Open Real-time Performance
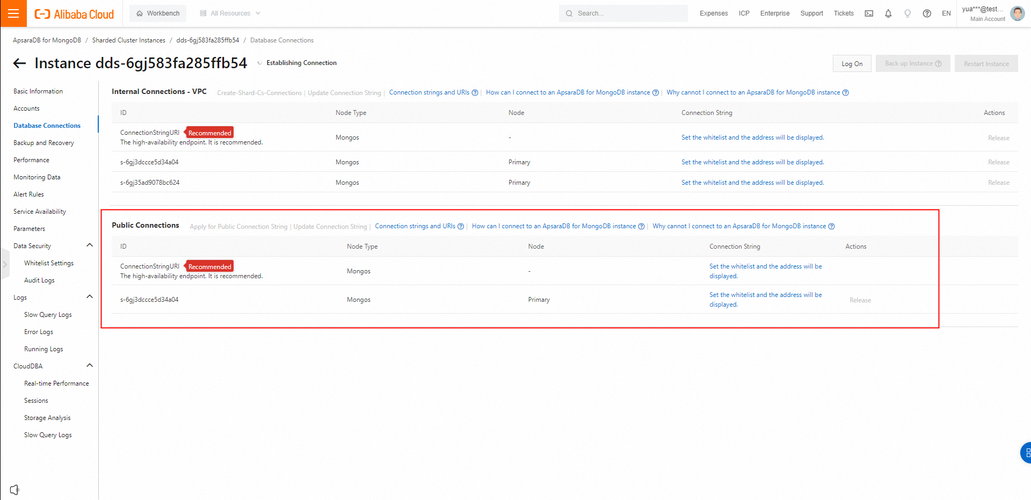 tap(57, 383)
